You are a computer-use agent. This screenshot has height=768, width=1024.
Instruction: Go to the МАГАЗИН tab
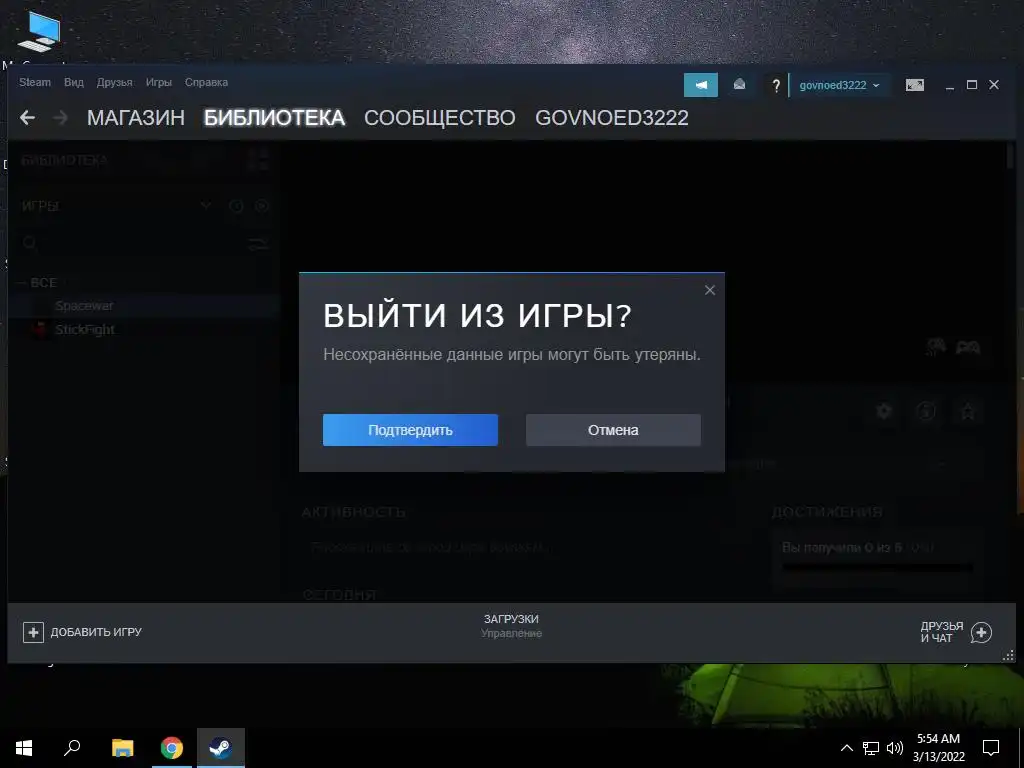coord(136,118)
